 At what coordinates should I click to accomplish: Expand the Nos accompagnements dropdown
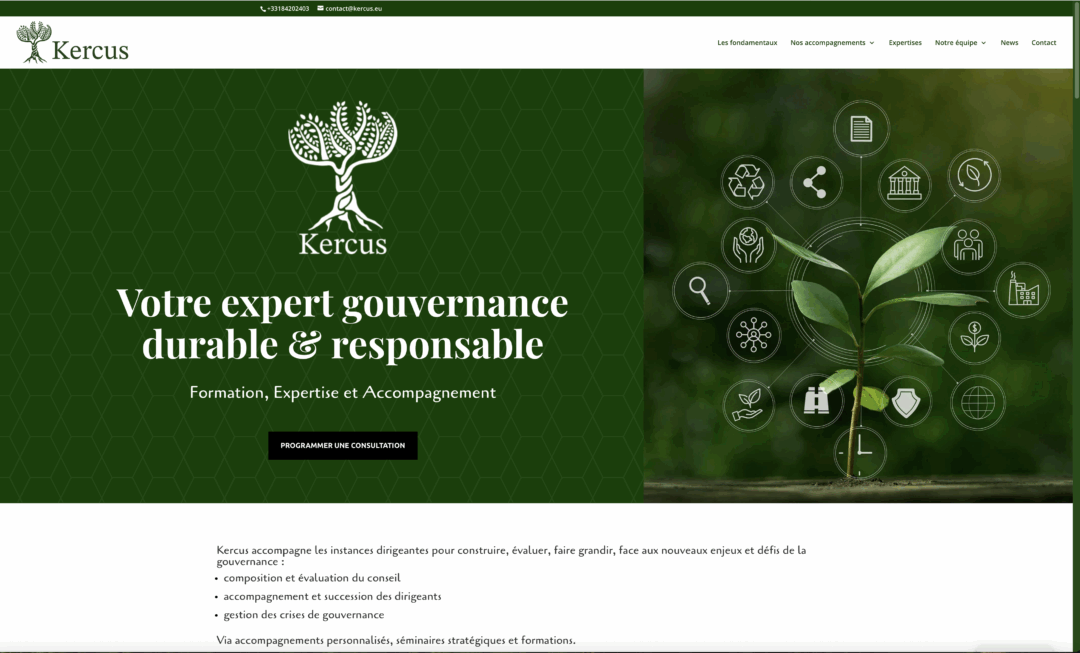click(x=832, y=43)
